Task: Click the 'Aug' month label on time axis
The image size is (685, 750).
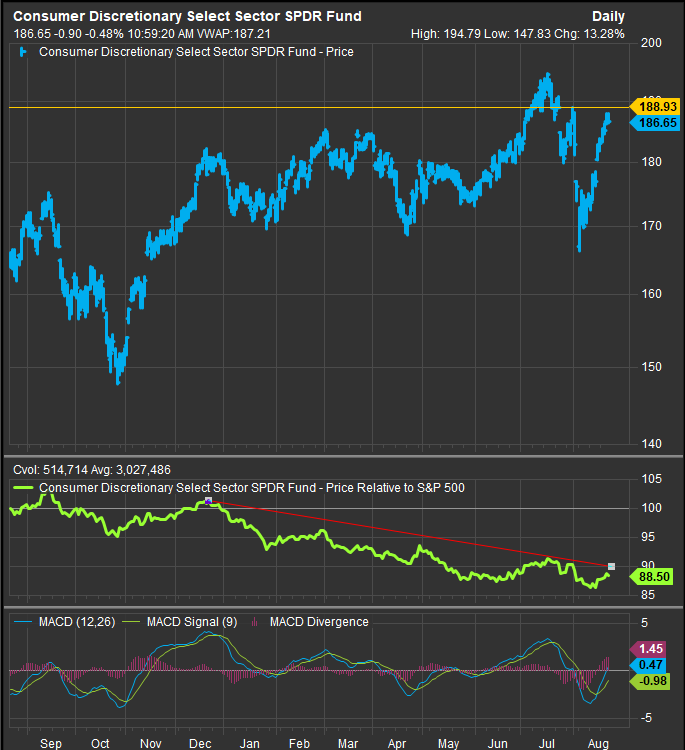Action: tap(598, 743)
